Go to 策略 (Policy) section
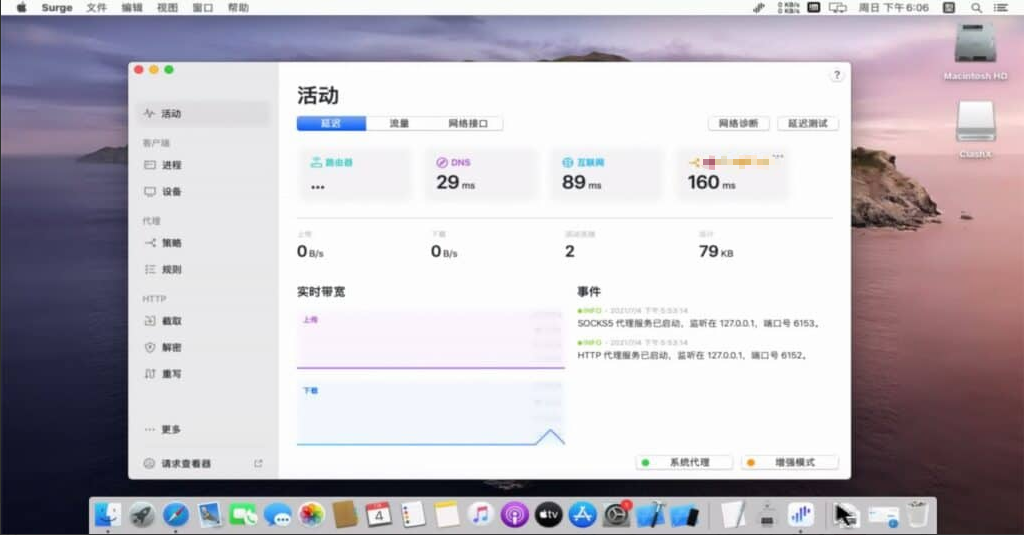The width and height of the screenshot is (1024, 535). tap(171, 243)
